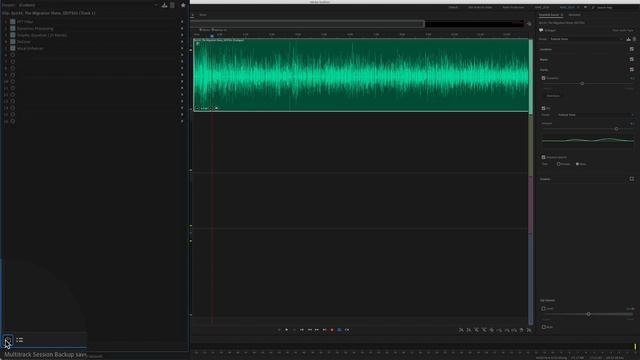
Task: Open effect menu arrow for Graphic Equalizer slot
Action: point(182,35)
